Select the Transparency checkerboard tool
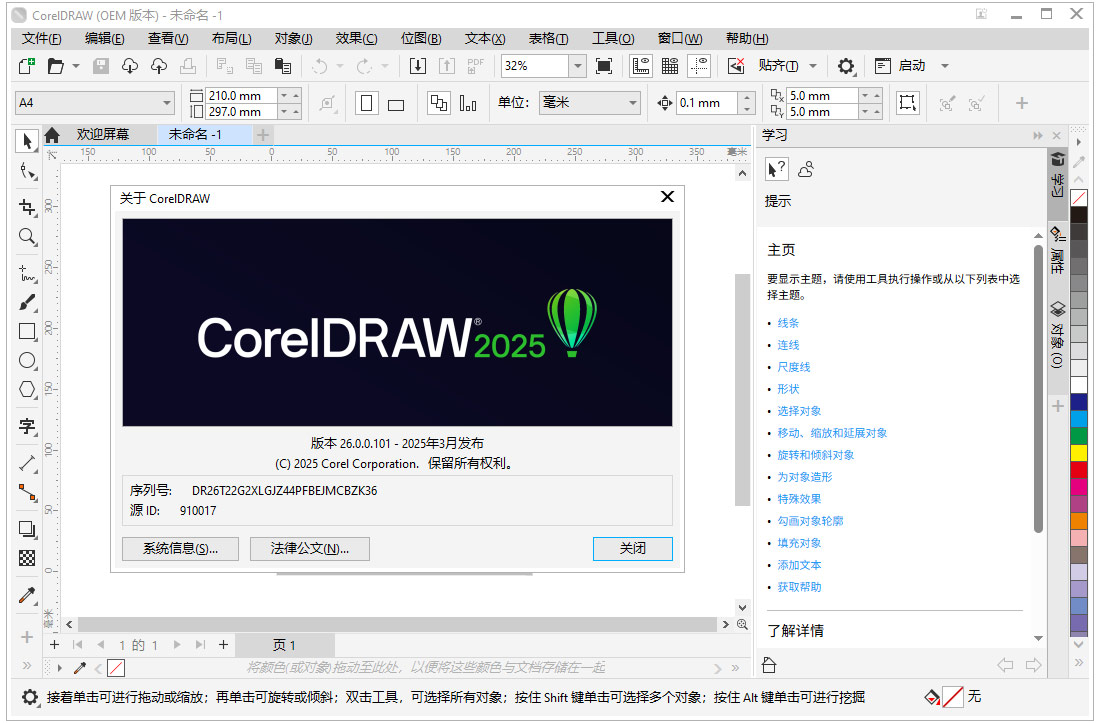The image size is (1098, 723). click(27, 558)
